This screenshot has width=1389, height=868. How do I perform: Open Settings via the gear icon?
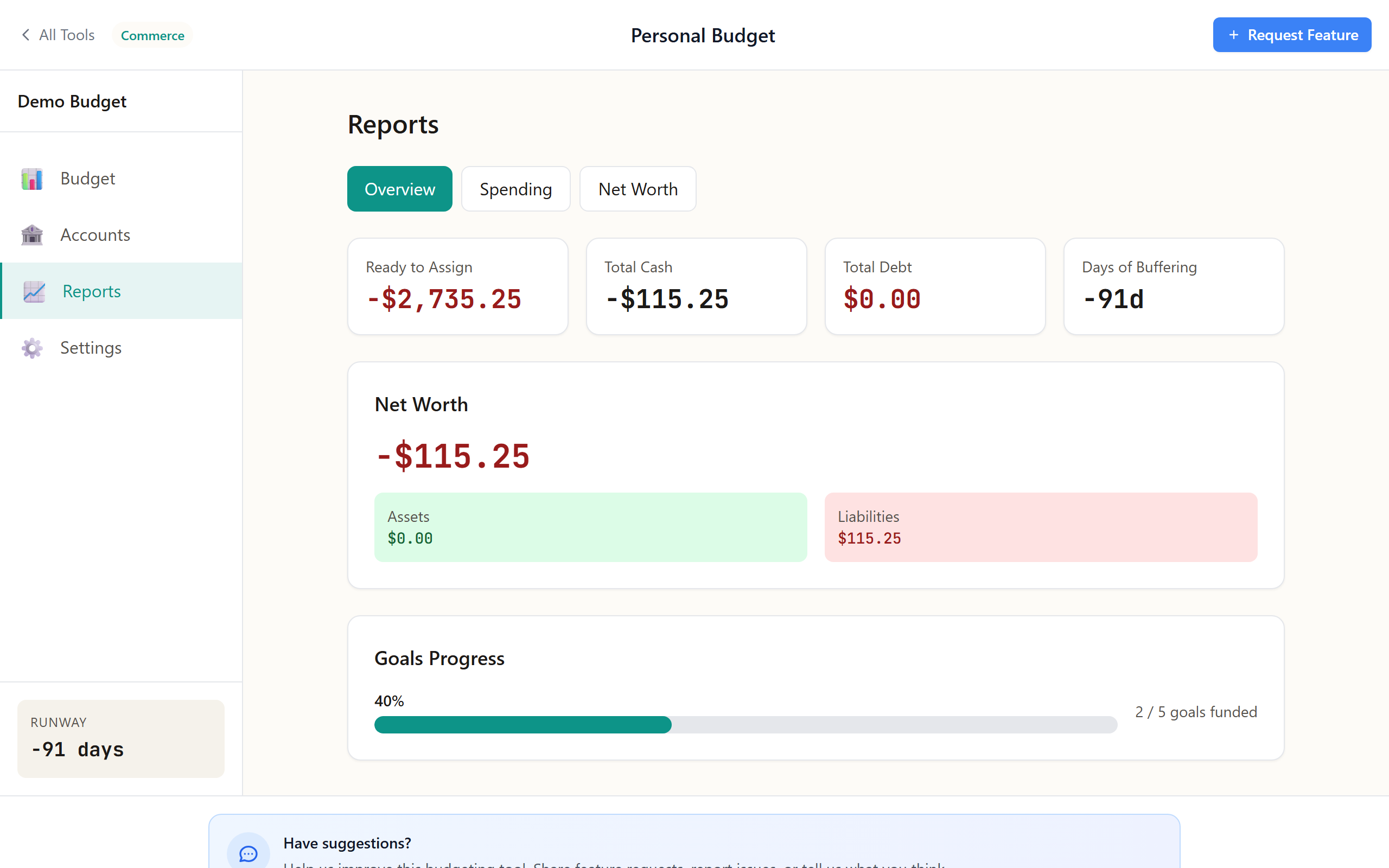click(31, 348)
